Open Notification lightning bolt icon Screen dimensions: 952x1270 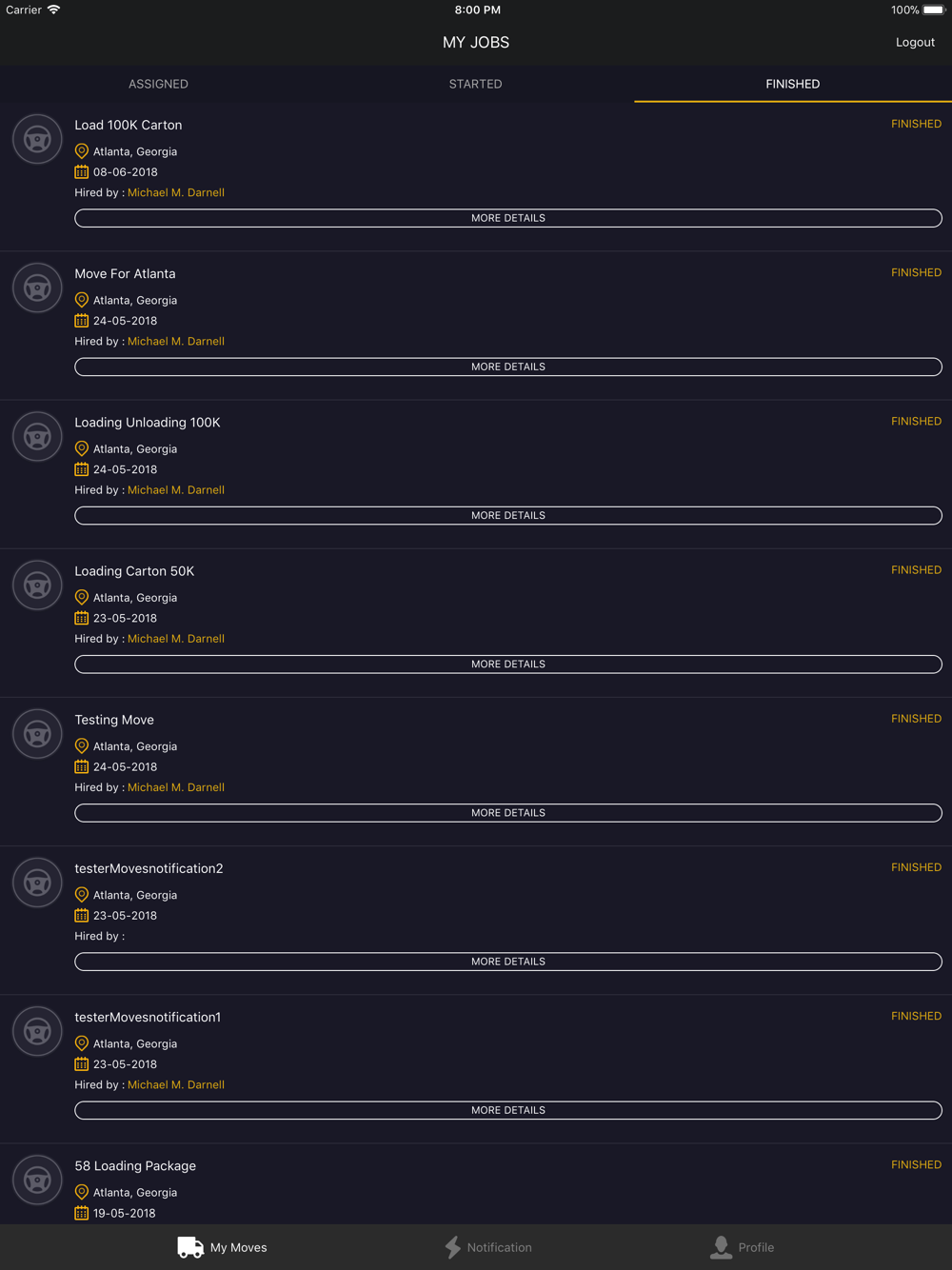pyautogui.click(x=453, y=1247)
